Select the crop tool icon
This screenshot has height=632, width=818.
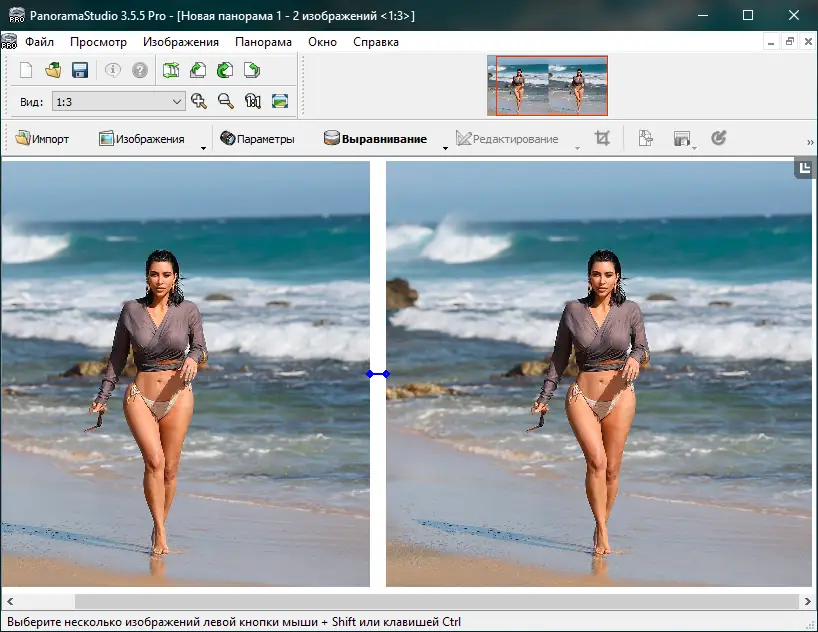(x=602, y=139)
